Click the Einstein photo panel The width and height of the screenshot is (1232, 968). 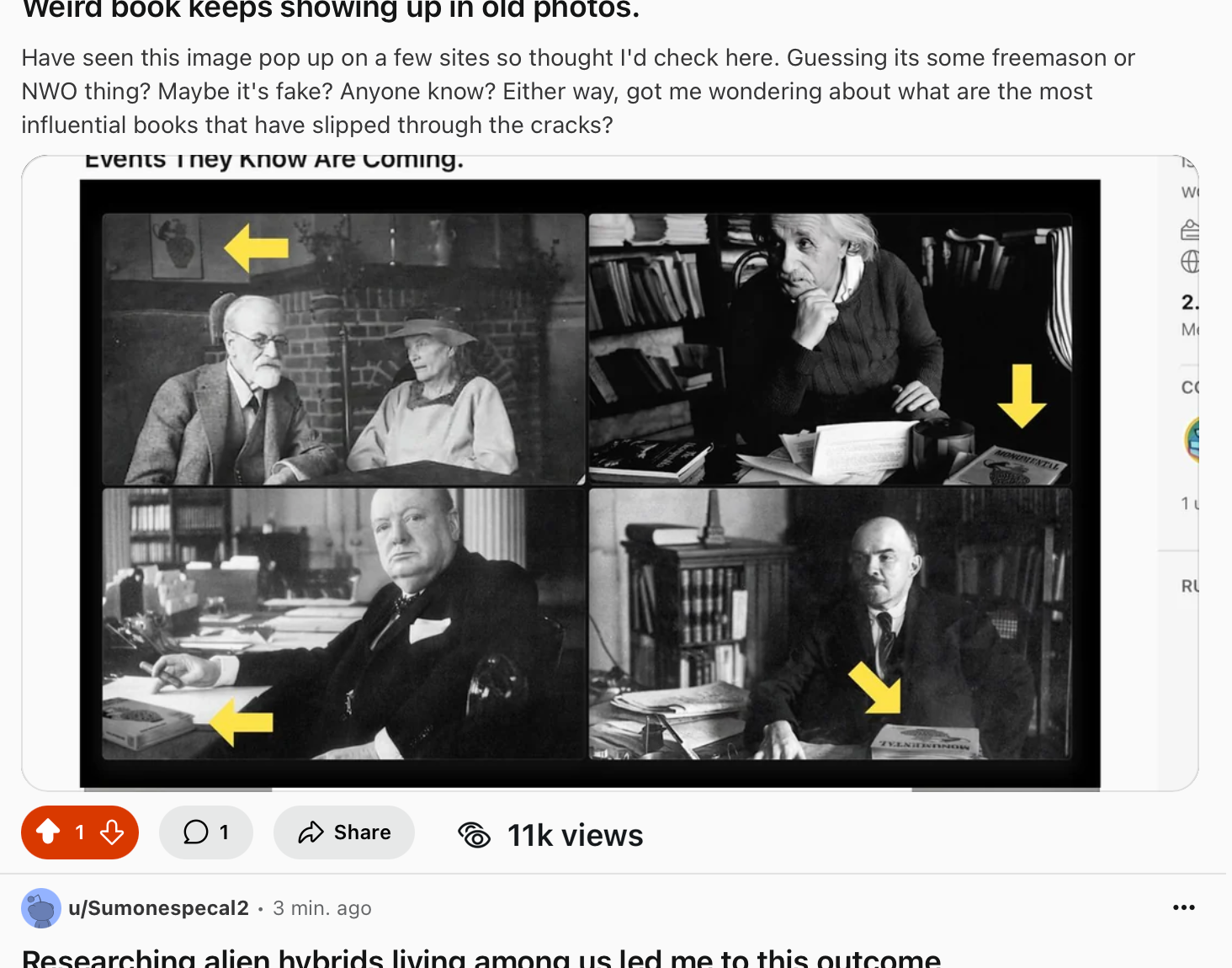(x=831, y=348)
